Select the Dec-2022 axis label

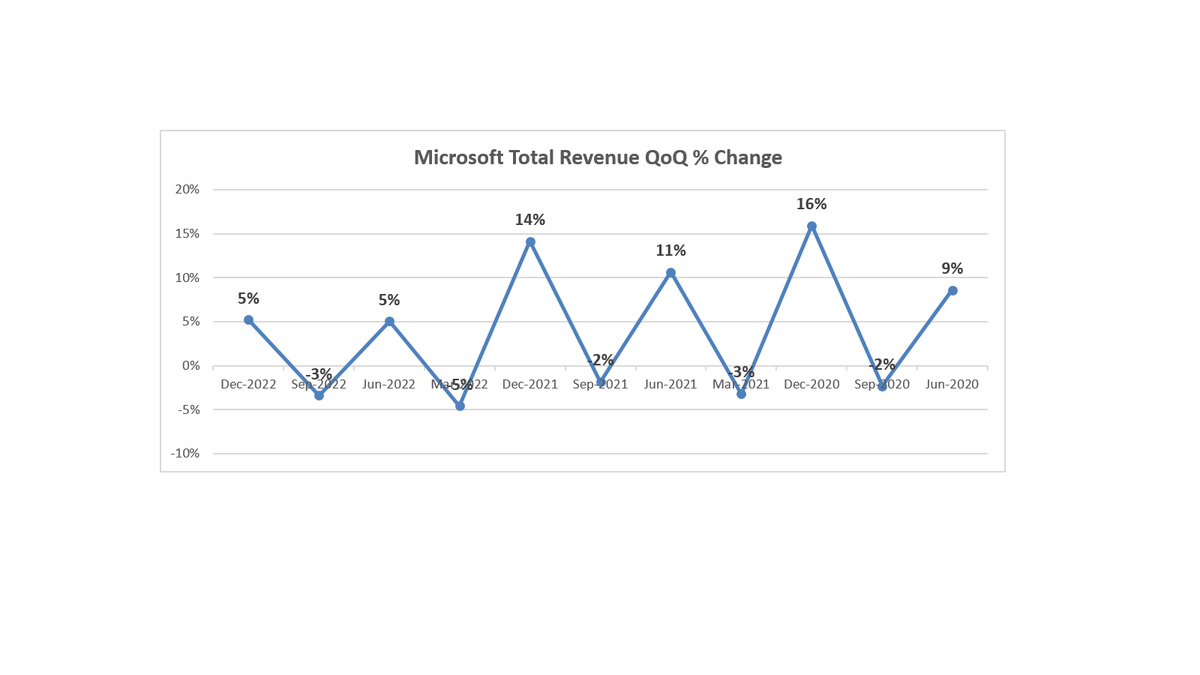pyautogui.click(x=249, y=384)
